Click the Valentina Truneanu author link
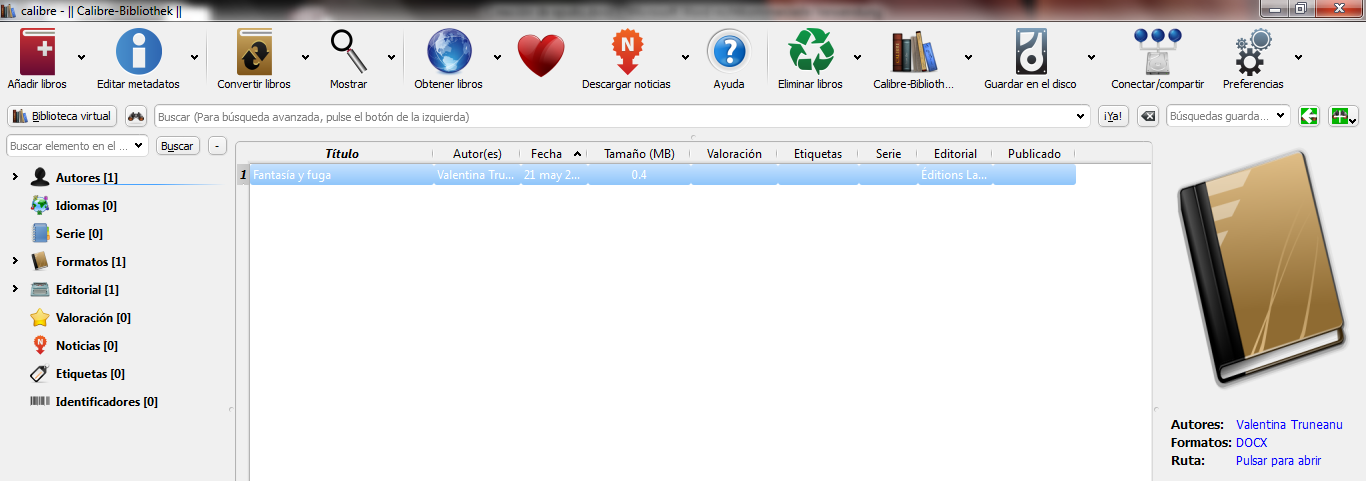 [x=1288, y=425]
